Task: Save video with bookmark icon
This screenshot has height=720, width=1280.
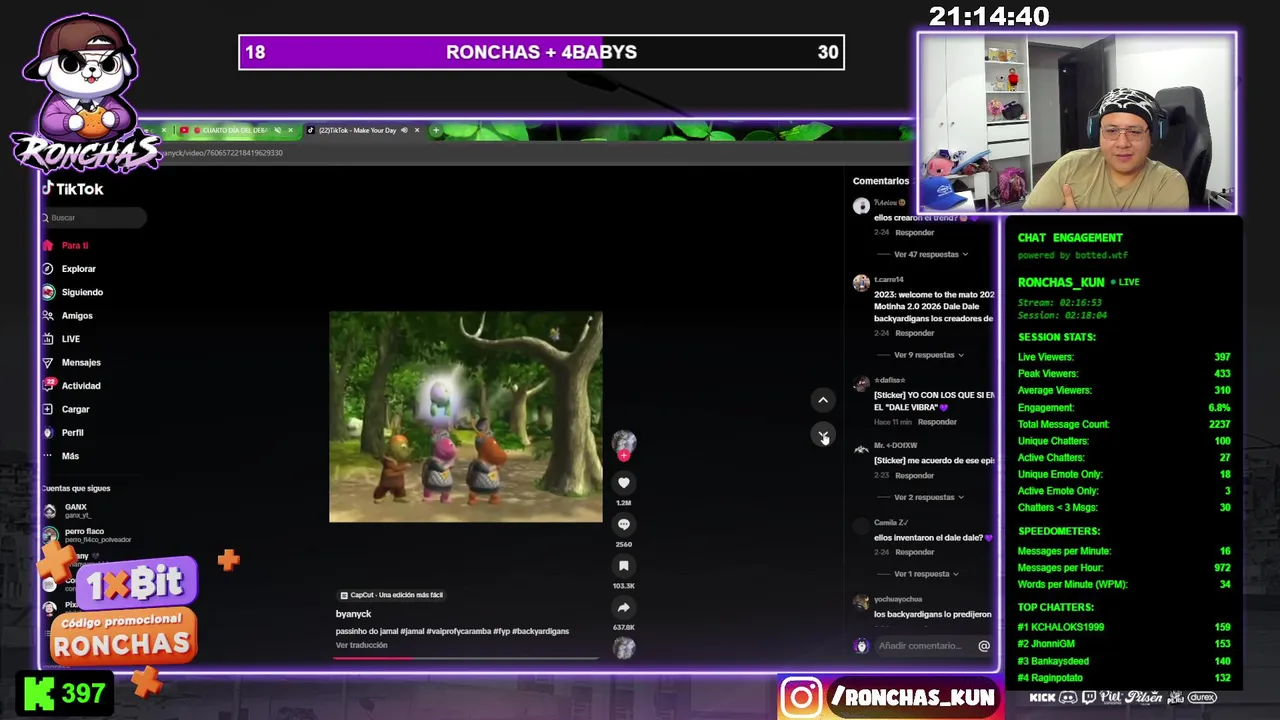Action: coord(623,566)
